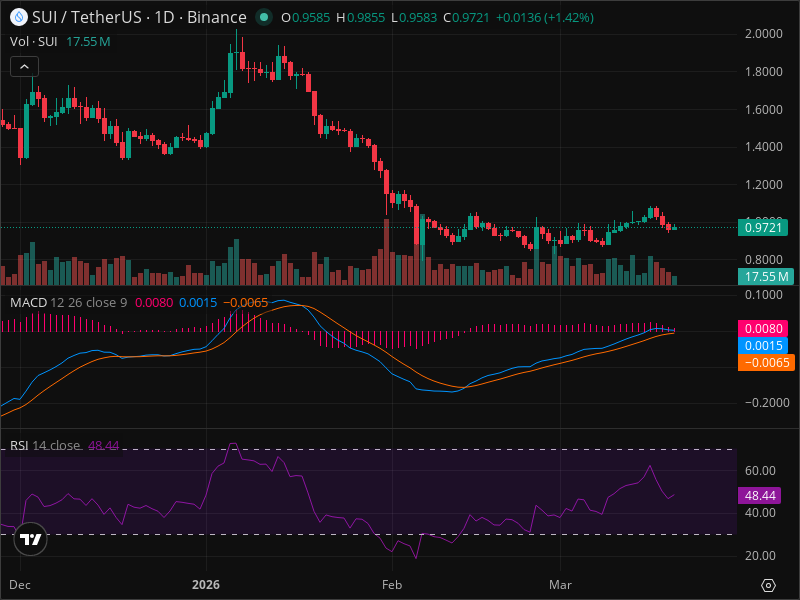Click the 20.00 RSI axis label

760,556
